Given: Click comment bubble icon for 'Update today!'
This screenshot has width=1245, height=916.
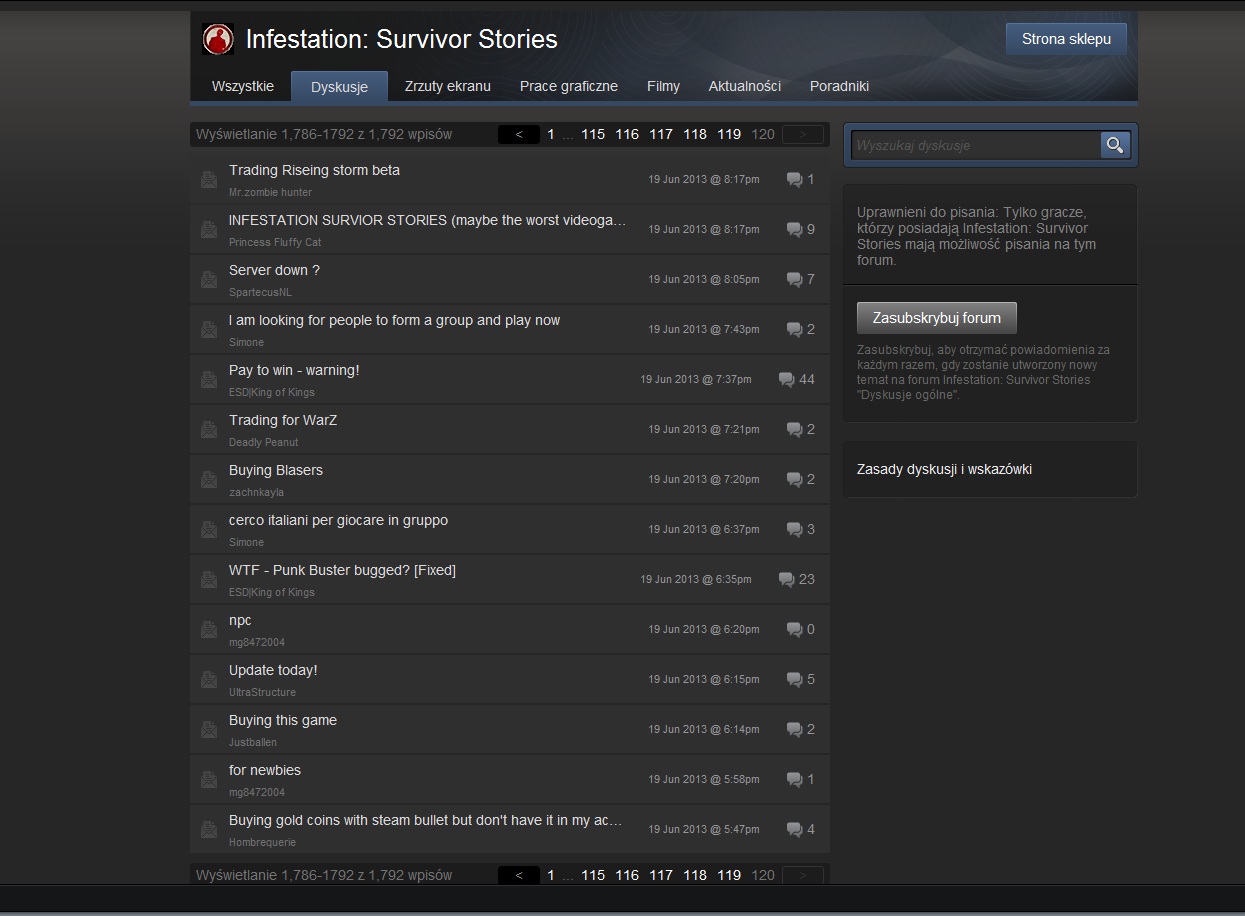Looking at the screenshot, I should [794, 680].
